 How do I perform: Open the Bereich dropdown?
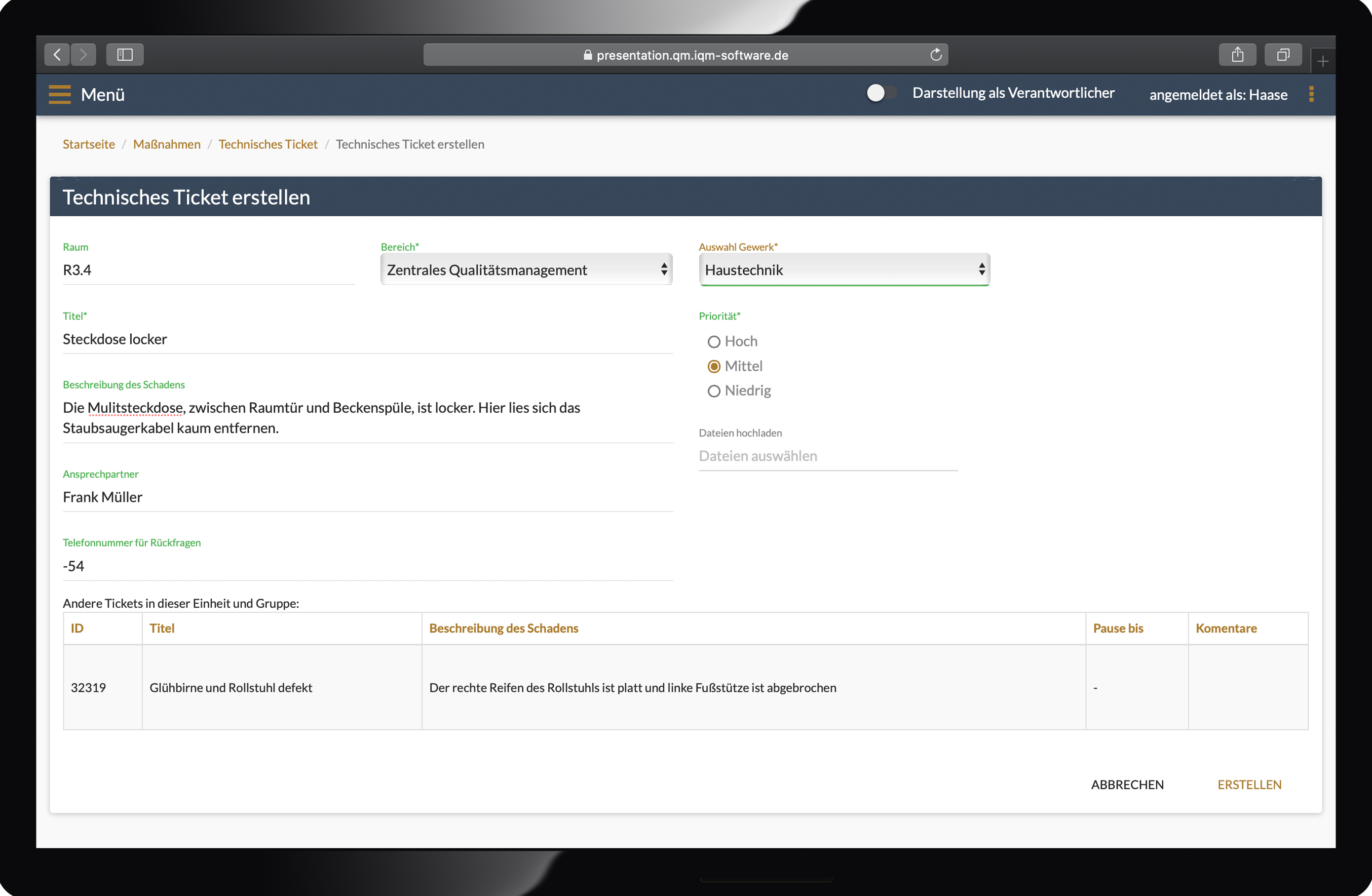tap(526, 269)
